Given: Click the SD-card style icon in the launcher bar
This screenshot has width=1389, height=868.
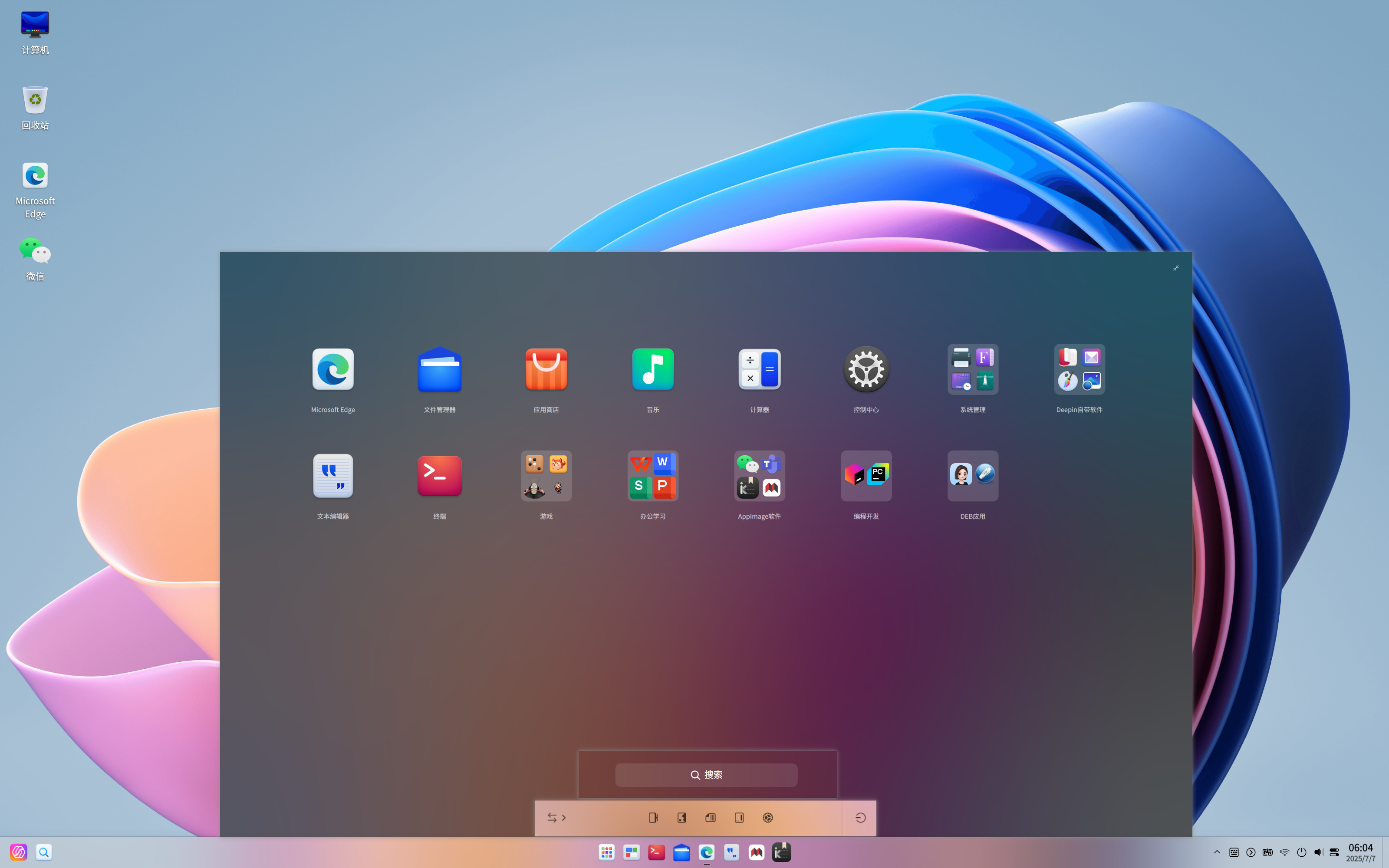Looking at the screenshot, I should click(x=711, y=818).
